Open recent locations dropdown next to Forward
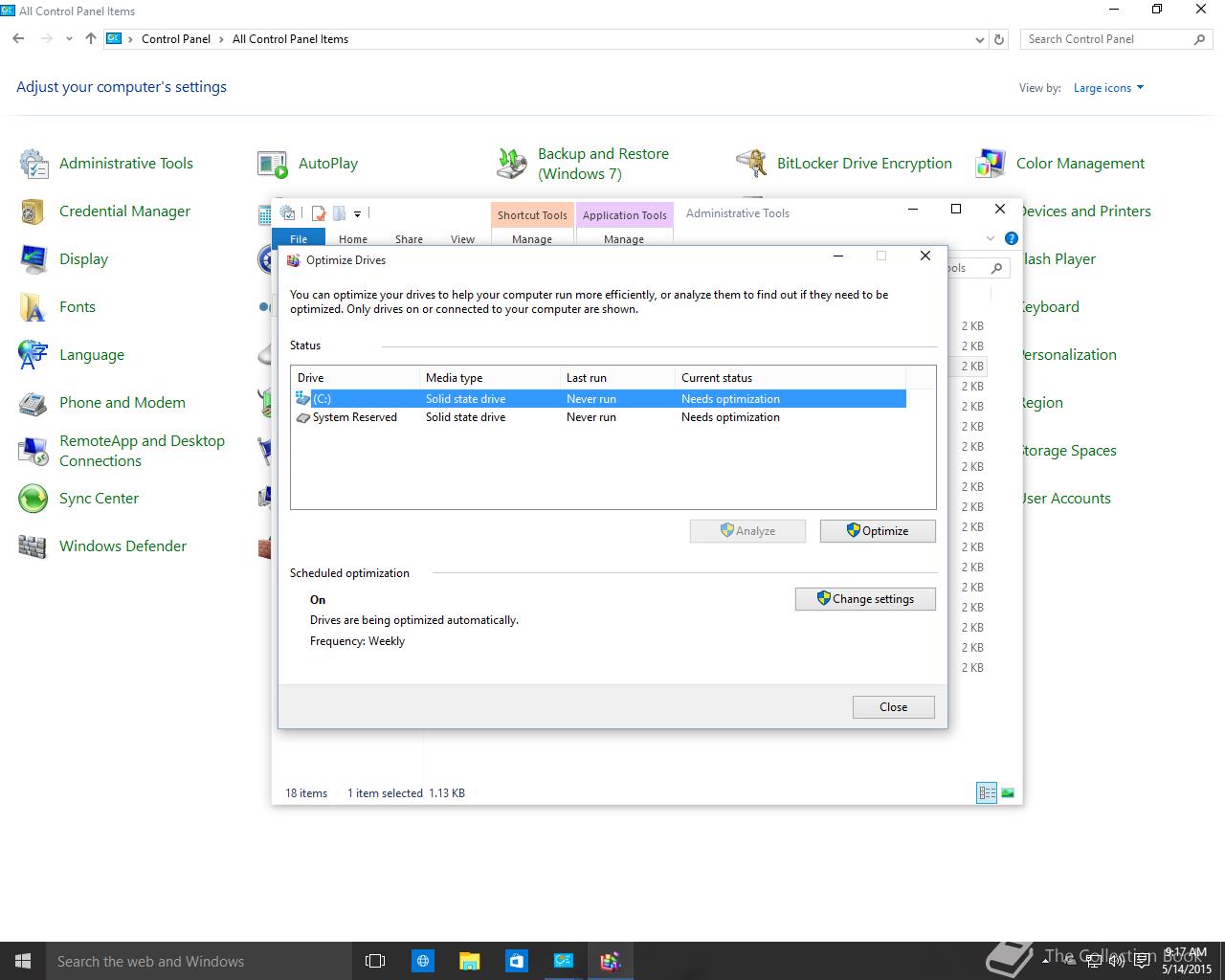 (x=69, y=39)
